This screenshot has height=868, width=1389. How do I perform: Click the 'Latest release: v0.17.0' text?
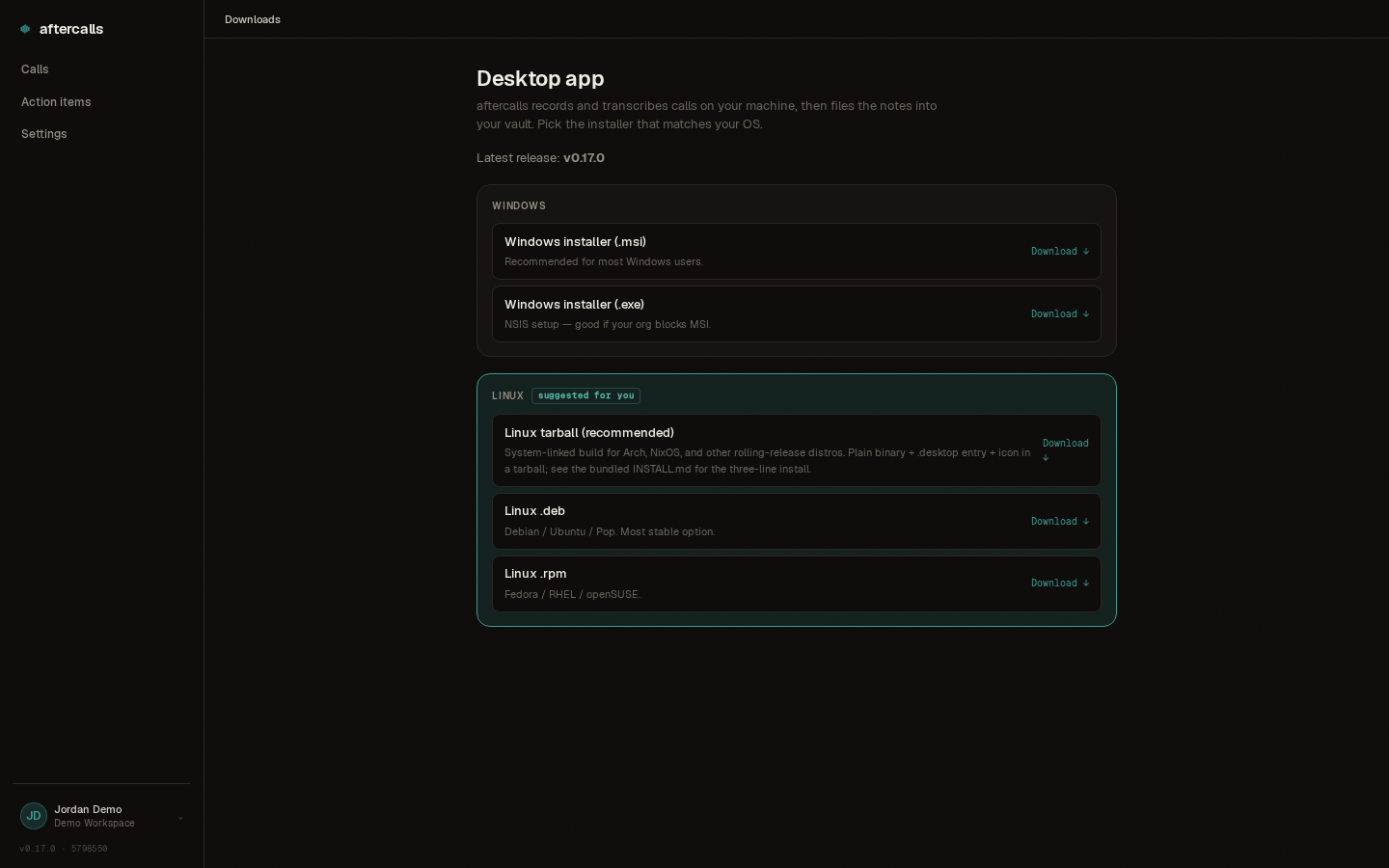540,158
